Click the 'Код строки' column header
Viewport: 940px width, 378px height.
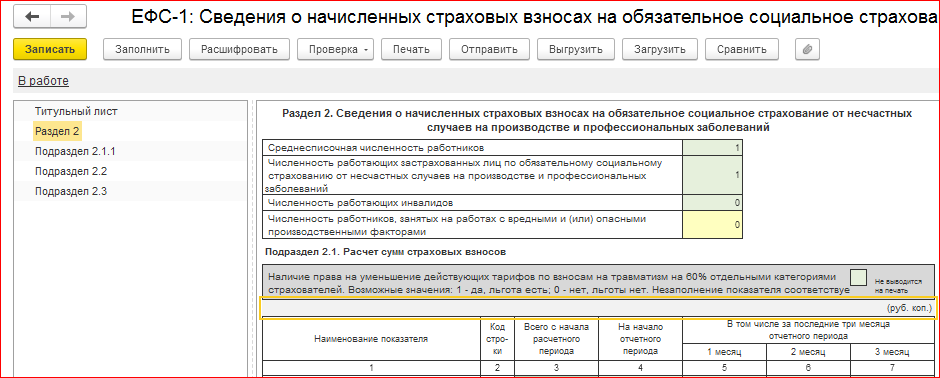pyautogui.click(x=497, y=338)
